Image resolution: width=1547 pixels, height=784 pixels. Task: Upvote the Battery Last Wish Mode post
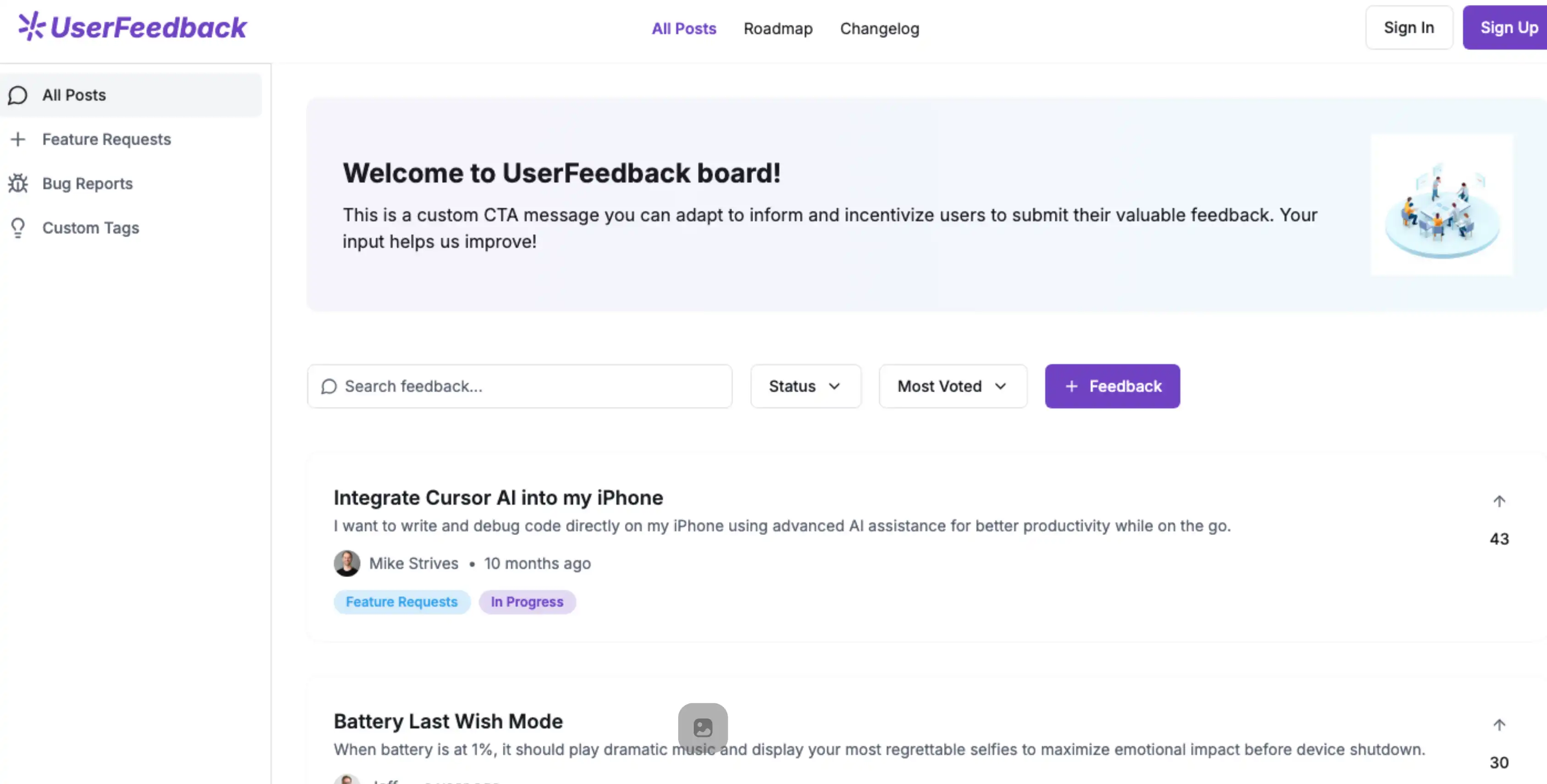pos(1499,725)
